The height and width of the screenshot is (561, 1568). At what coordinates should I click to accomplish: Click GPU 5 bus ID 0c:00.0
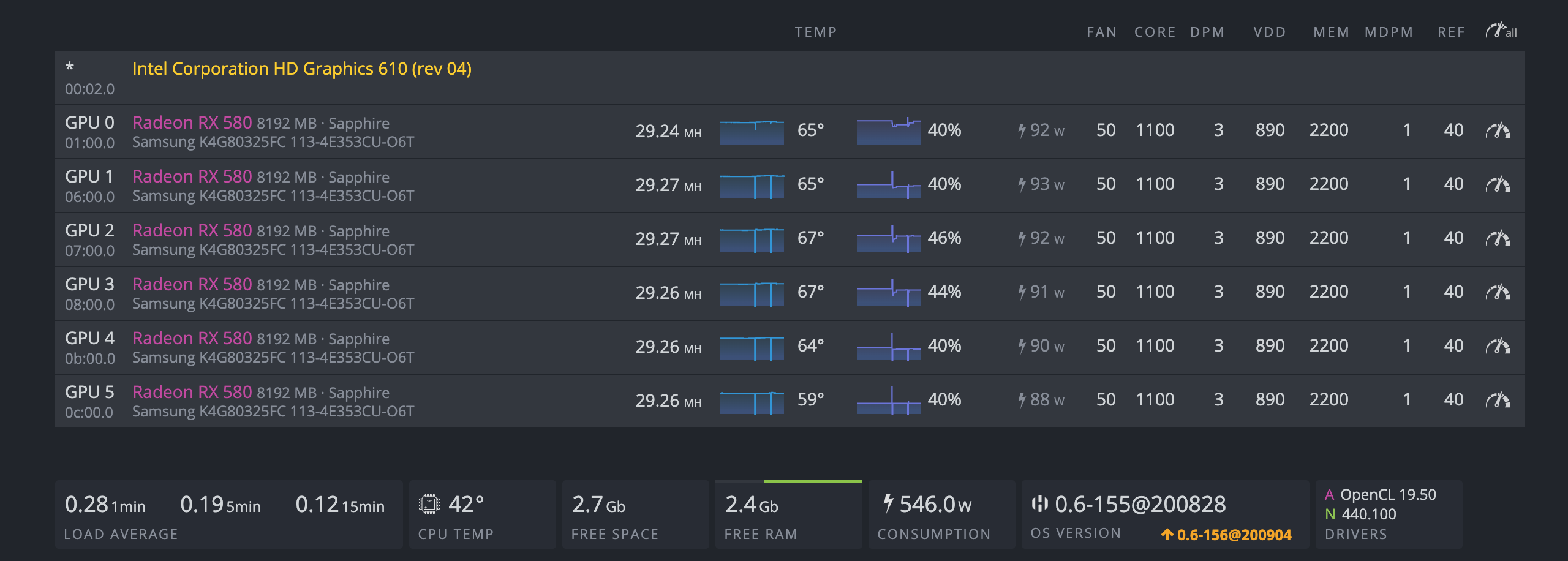click(89, 412)
